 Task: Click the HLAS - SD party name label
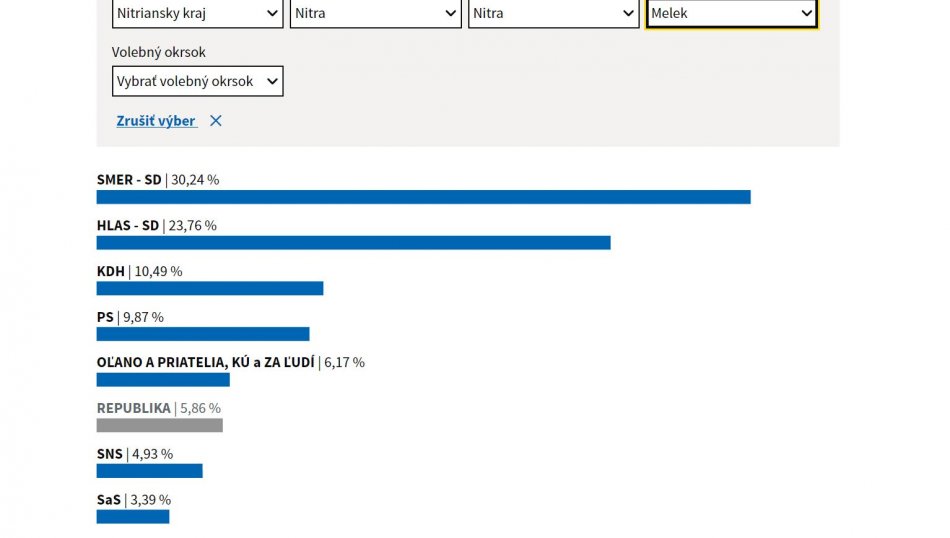(x=128, y=226)
